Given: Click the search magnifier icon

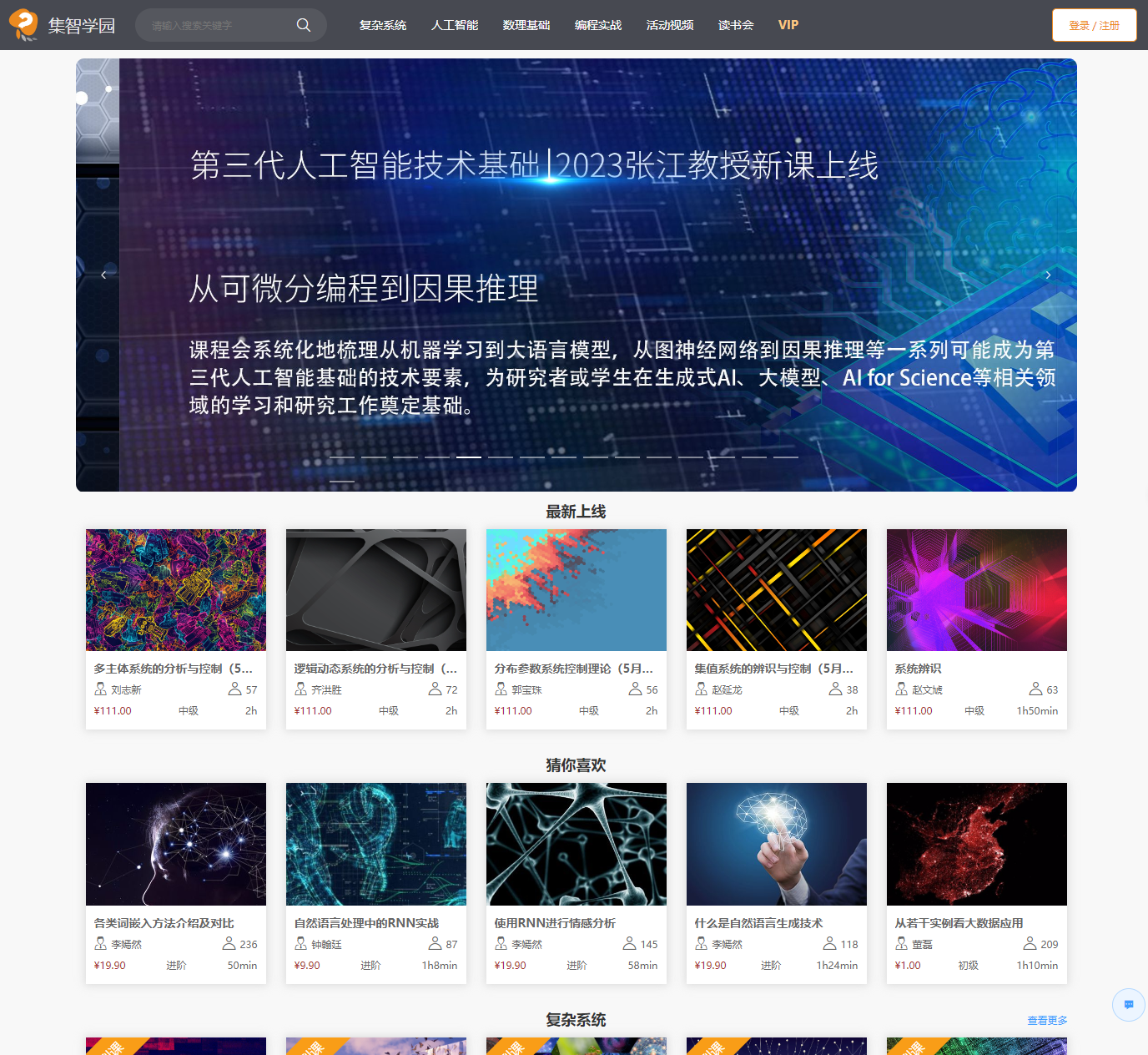Looking at the screenshot, I should point(304,25).
